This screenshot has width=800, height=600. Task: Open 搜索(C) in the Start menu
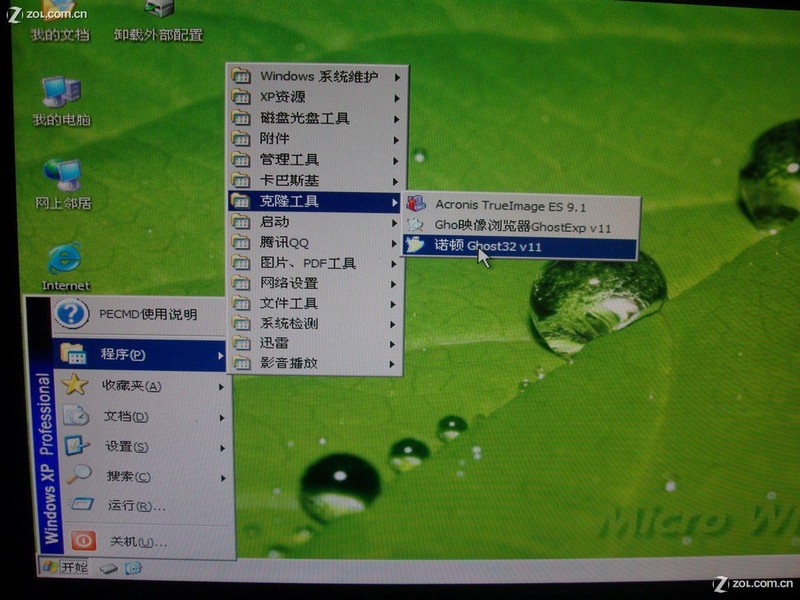pos(144,476)
